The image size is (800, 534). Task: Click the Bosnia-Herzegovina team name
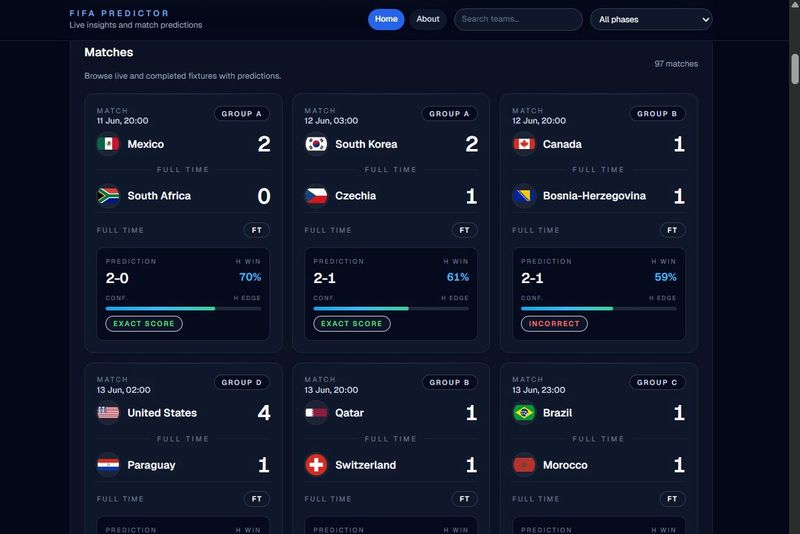point(594,196)
